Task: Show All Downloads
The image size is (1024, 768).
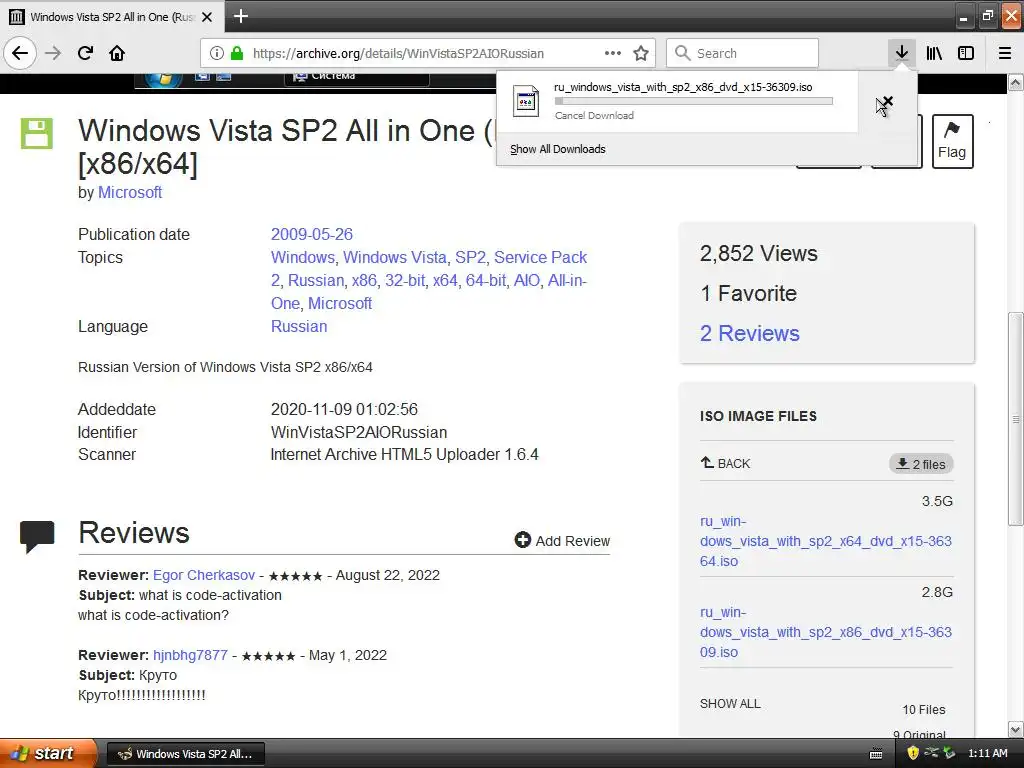Action: coord(558,149)
